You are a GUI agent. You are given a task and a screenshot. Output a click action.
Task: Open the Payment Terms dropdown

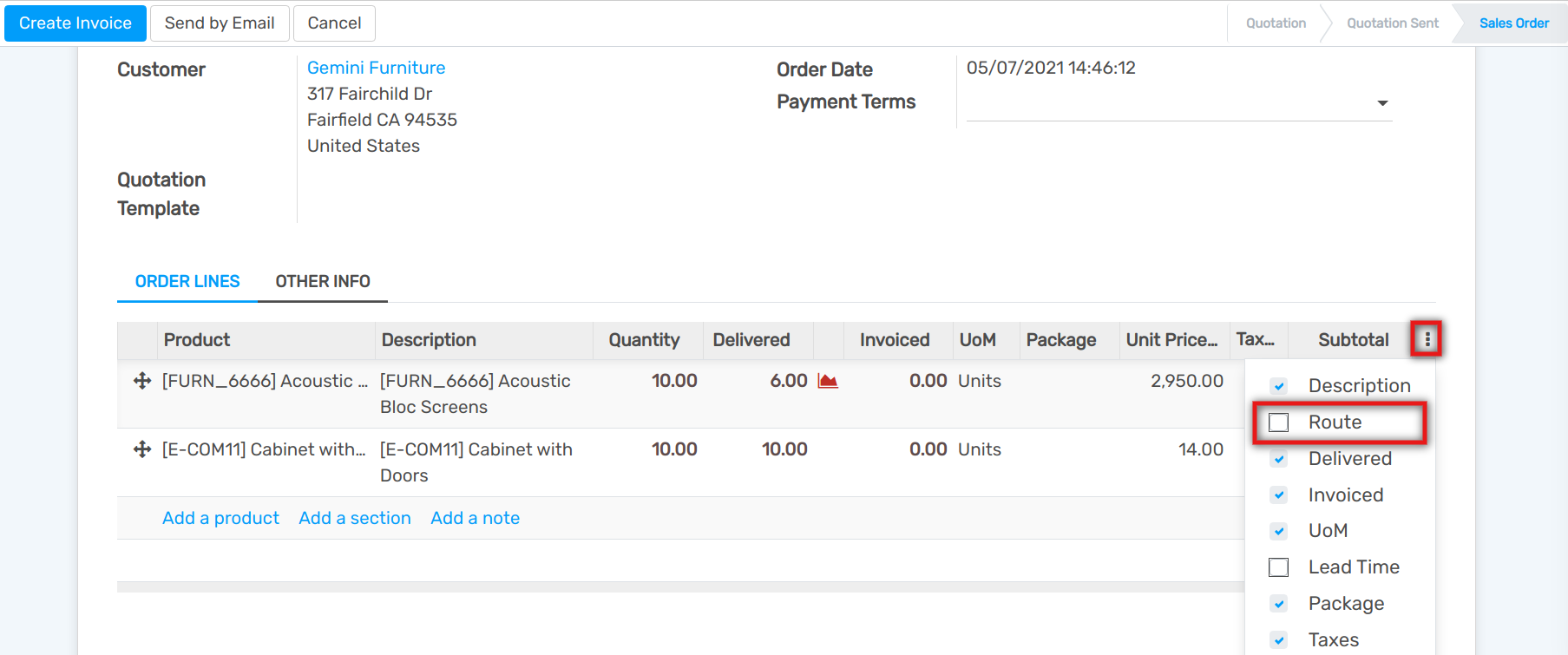click(x=1381, y=102)
